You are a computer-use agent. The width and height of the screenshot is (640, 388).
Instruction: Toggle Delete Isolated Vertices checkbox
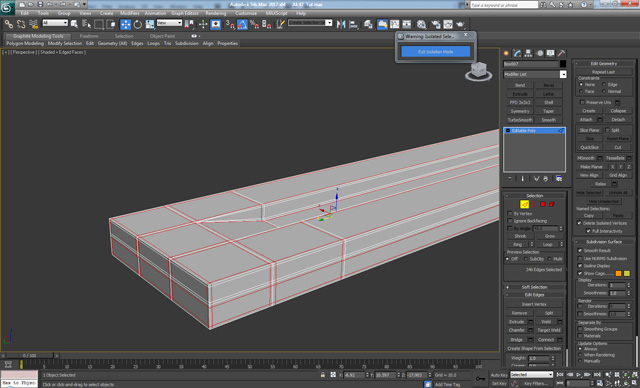pos(579,223)
